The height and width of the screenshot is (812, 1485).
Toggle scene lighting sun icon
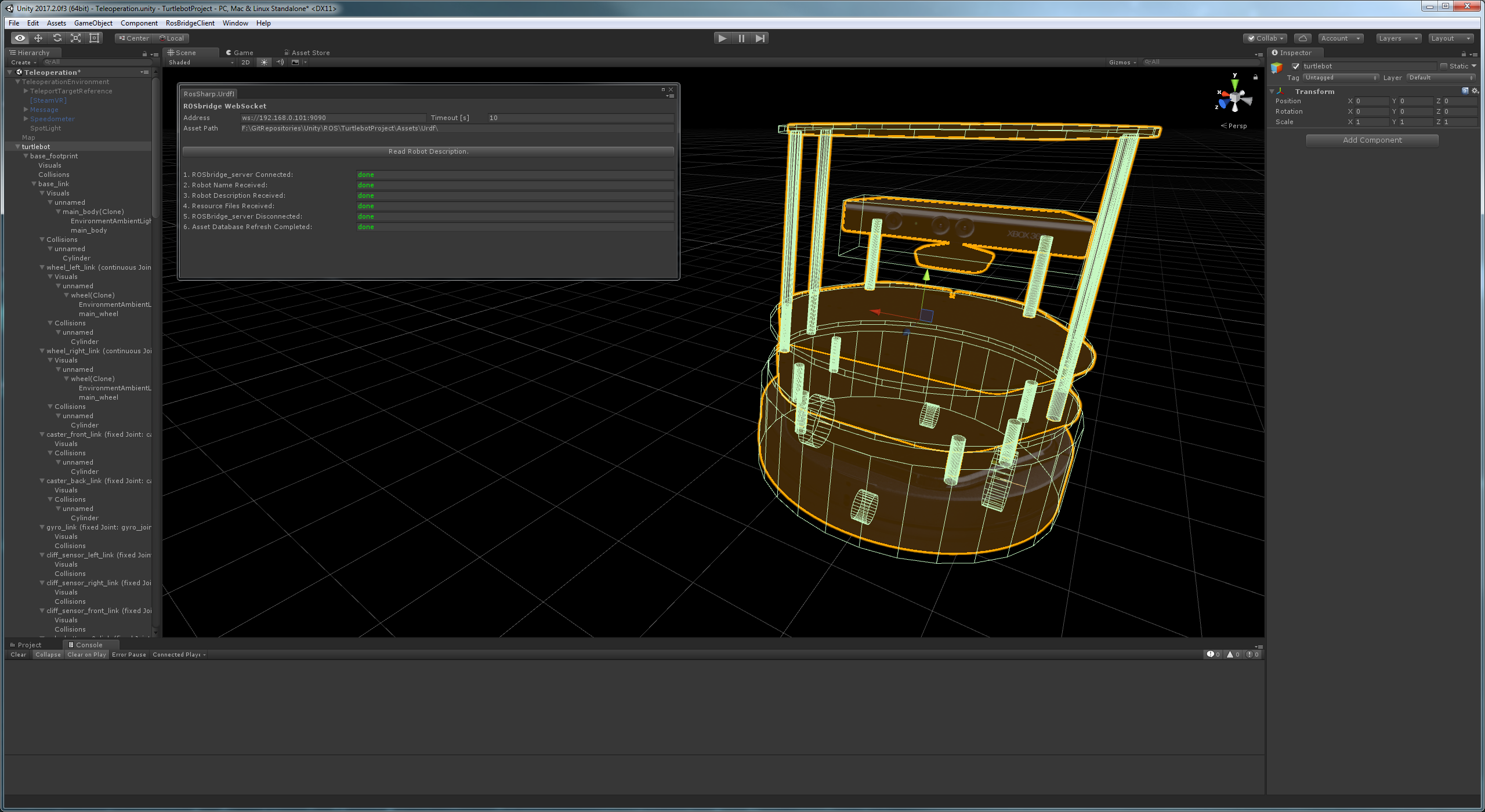click(265, 62)
